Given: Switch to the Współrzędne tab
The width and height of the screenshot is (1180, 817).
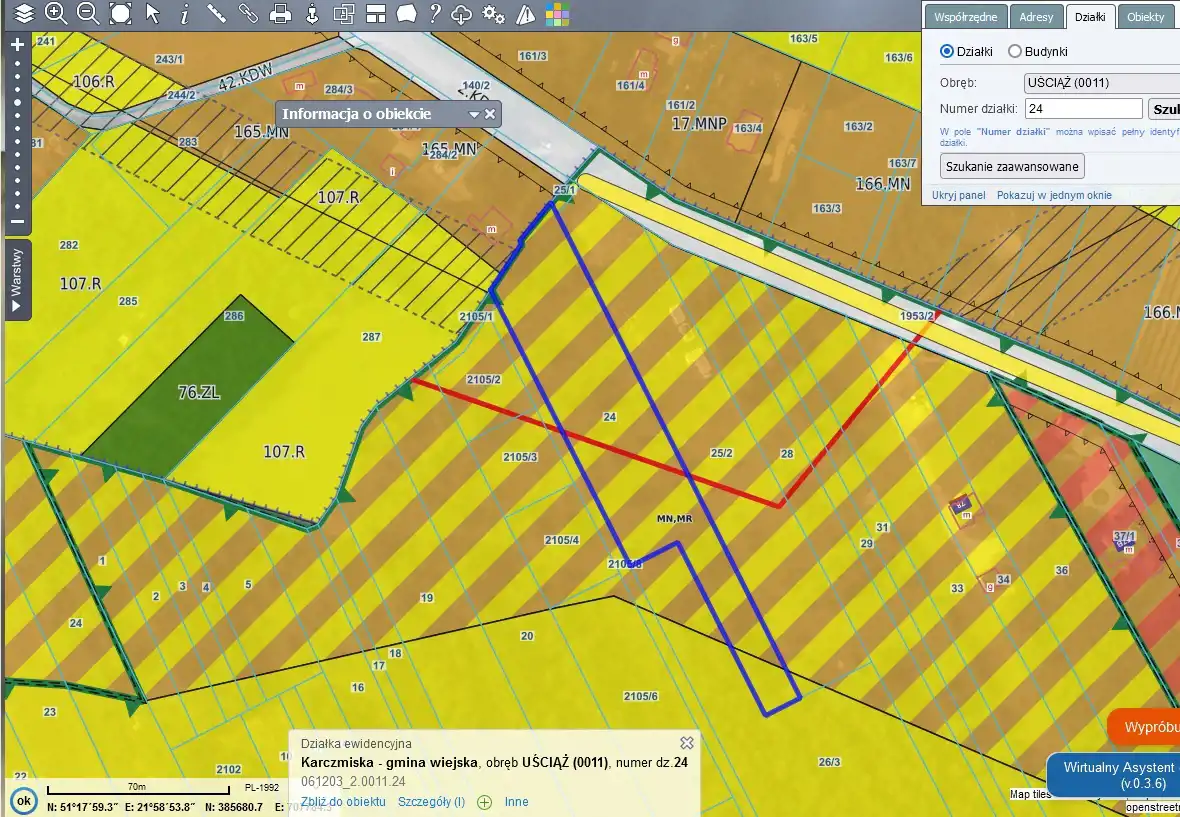Looking at the screenshot, I should pyautogui.click(x=963, y=17).
